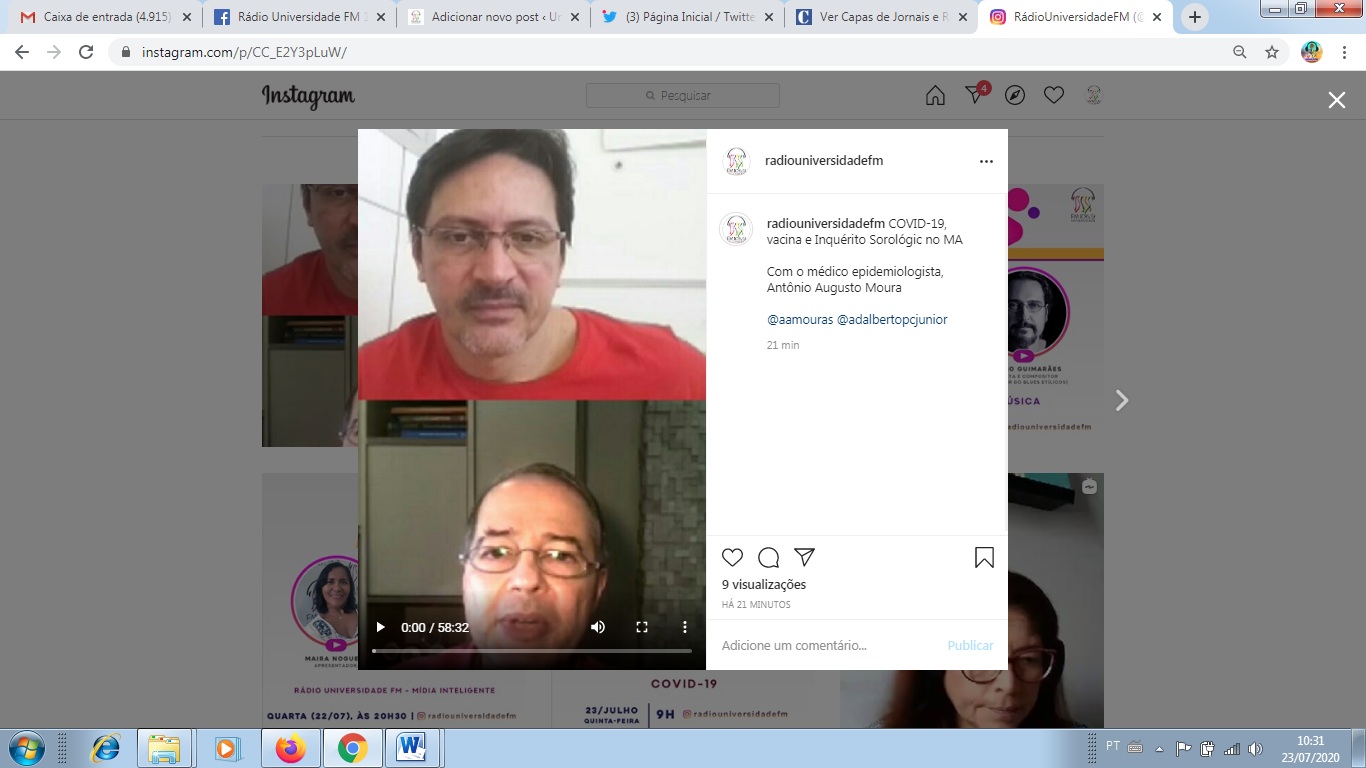Open profile avatar in Instagram navbar
Image resolution: width=1366 pixels, height=768 pixels.
click(1093, 95)
